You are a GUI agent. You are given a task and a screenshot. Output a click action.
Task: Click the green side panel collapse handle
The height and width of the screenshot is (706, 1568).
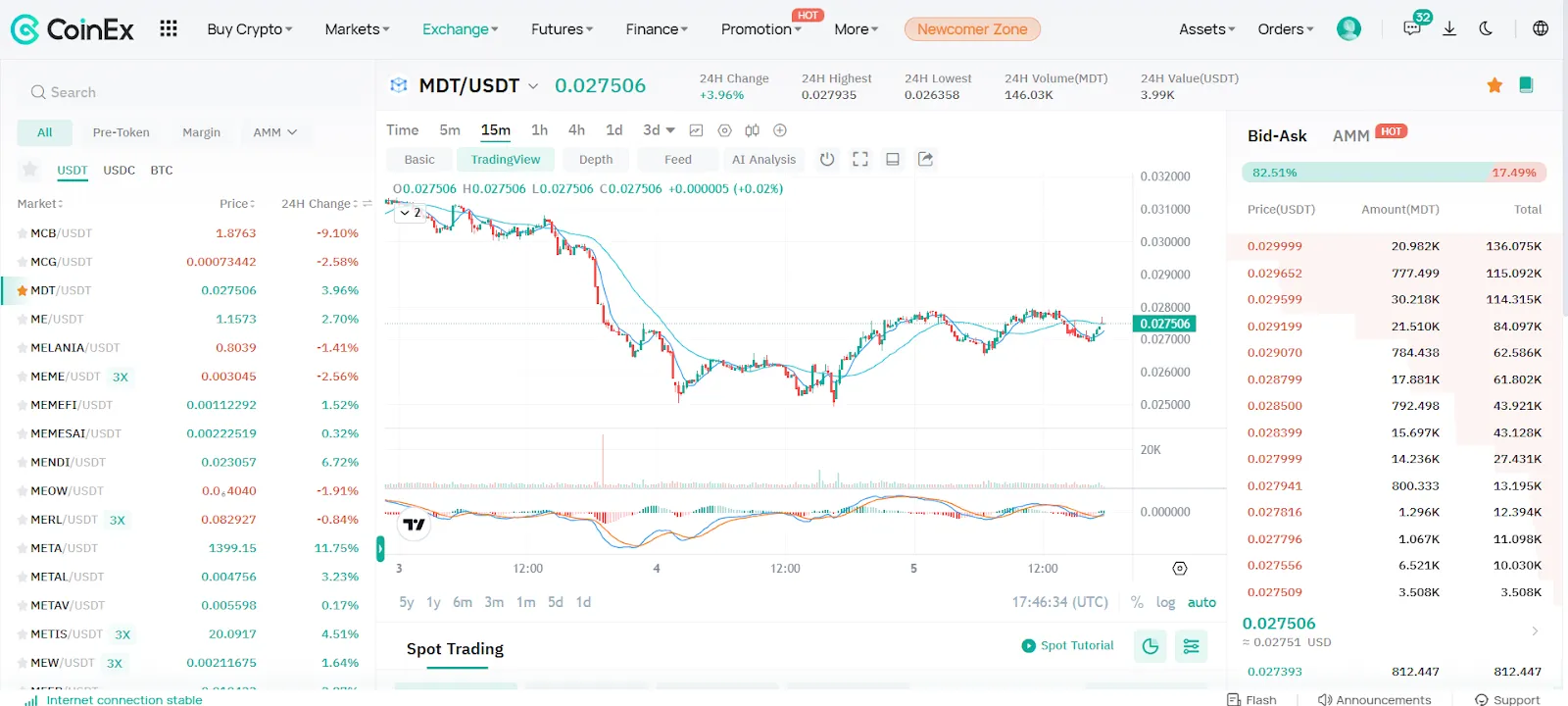tap(380, 549)
